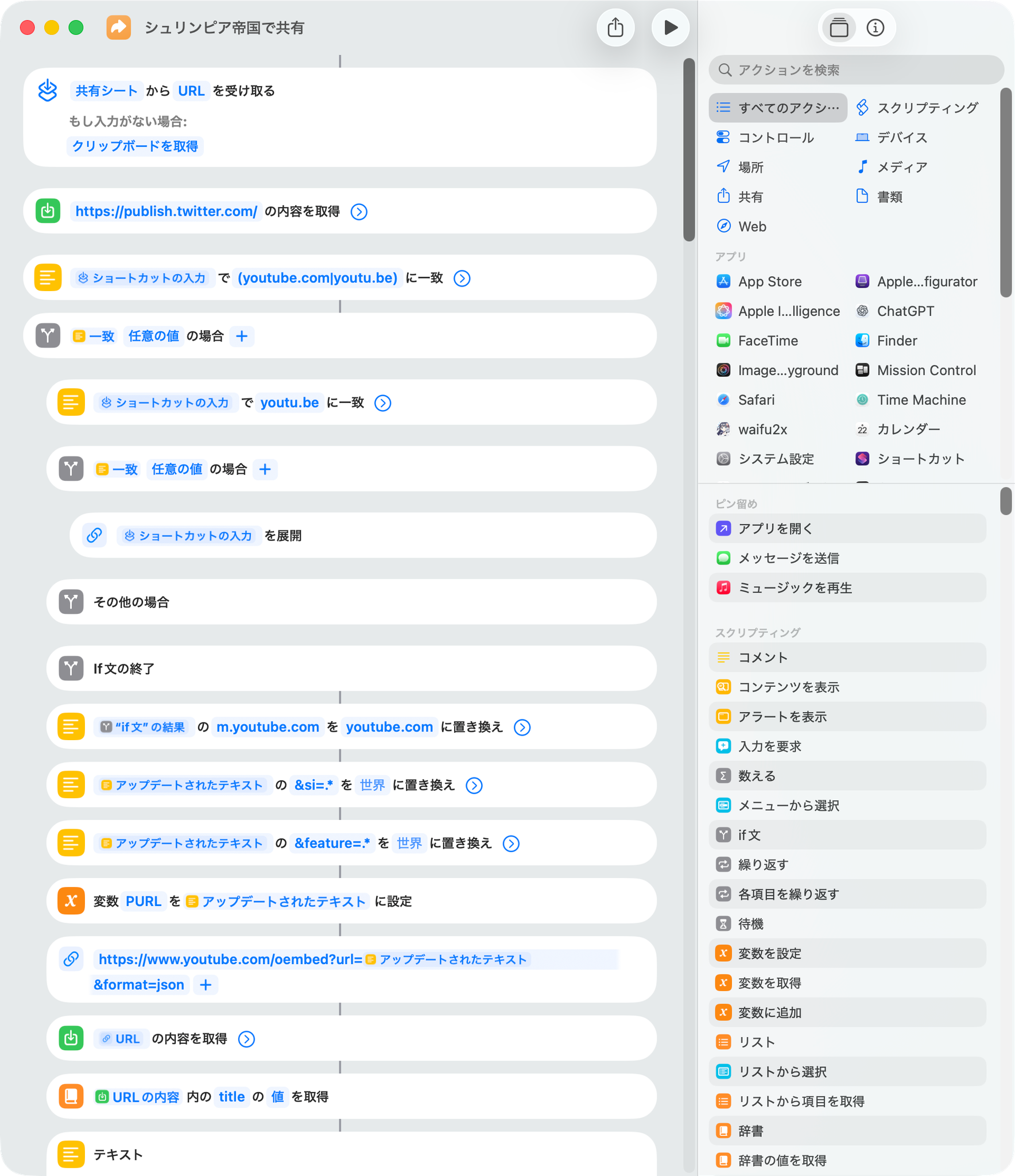Add the アラートを表示 action
1015x1176 pixels.
pyautogui.click(x=847, y=717)
